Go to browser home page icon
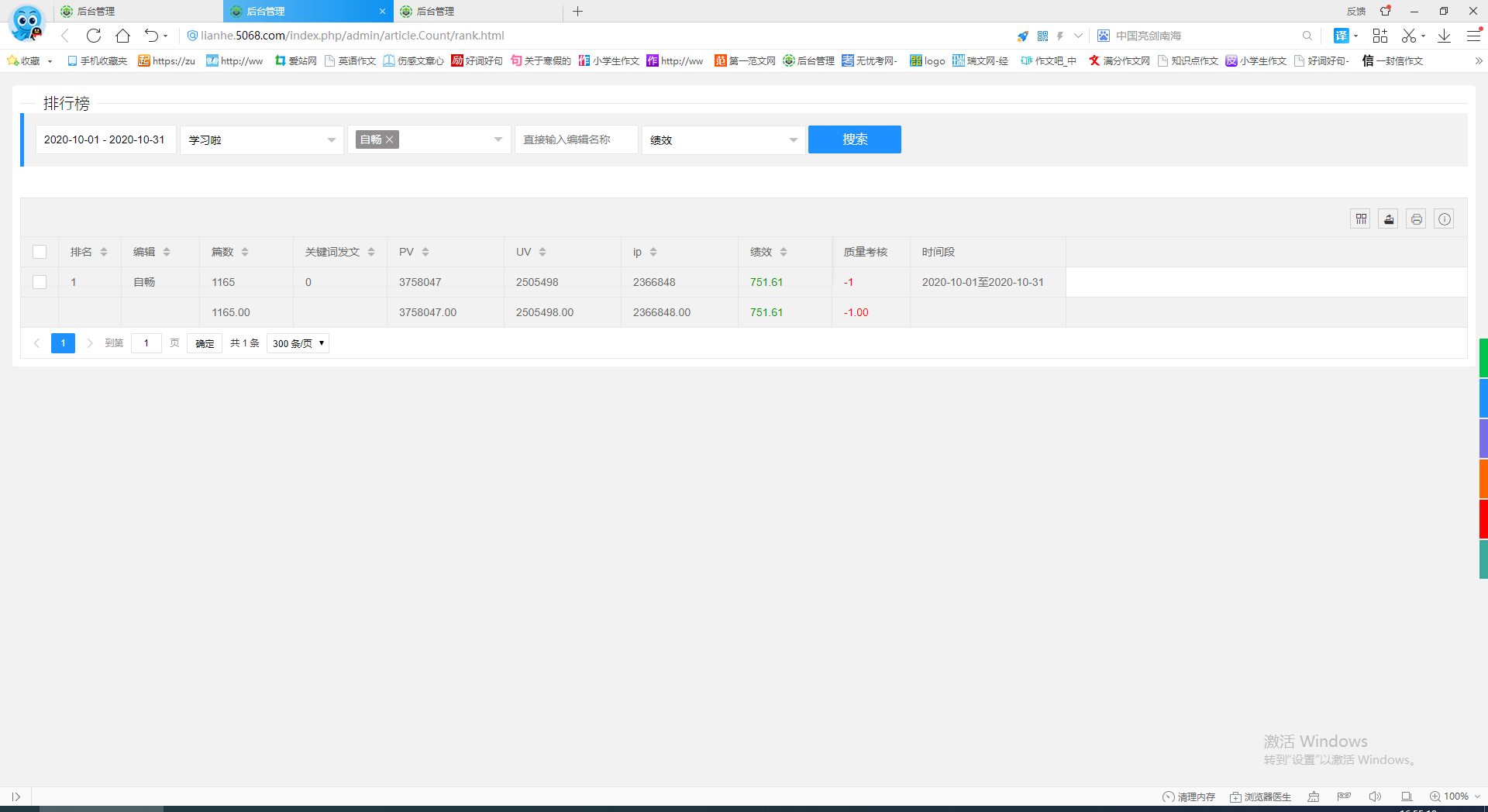The image size is (1488, 812). (x=122, y=36)
